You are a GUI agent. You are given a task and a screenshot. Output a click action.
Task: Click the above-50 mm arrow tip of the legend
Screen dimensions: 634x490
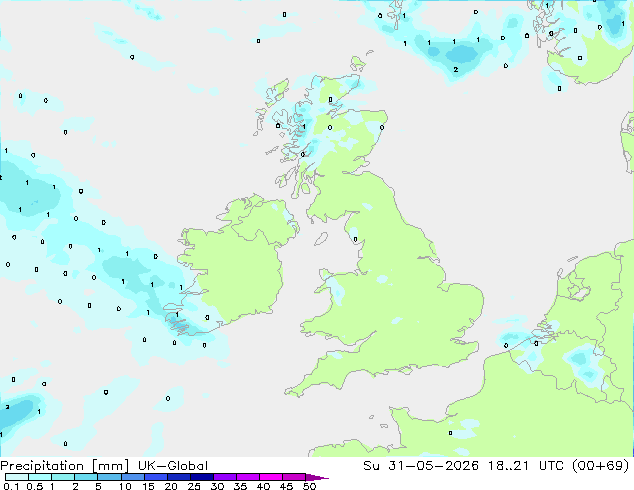[317, 478]
